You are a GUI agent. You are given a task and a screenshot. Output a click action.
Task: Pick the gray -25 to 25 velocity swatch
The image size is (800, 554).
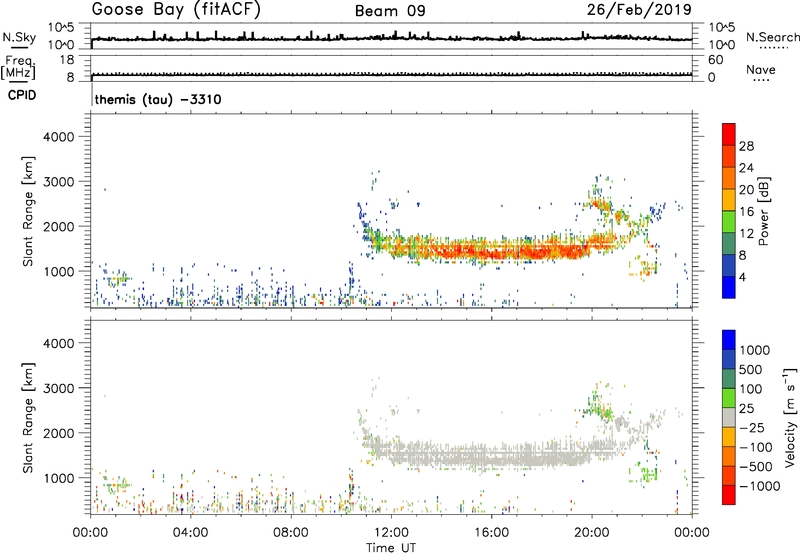click(729, 418)
